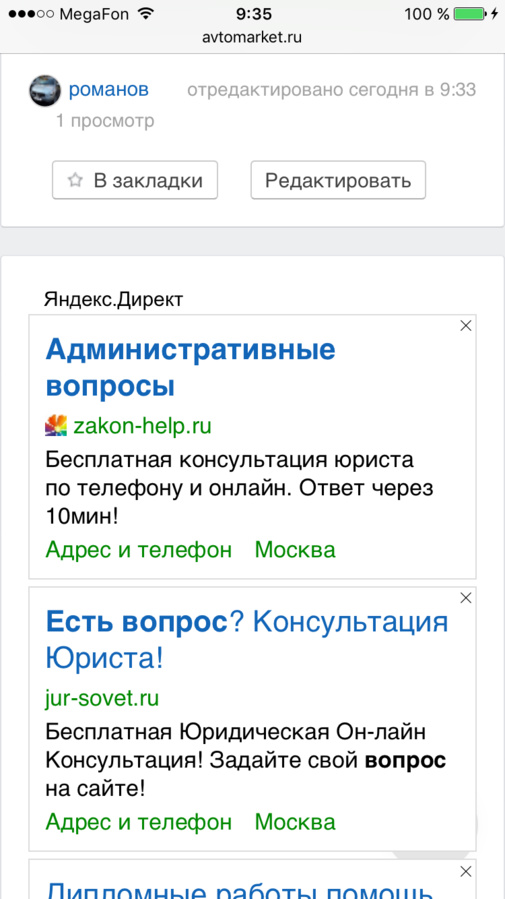505x899 pixels.
Task: Open Адрес и телефон in second ad
Action: click(139, 822)
